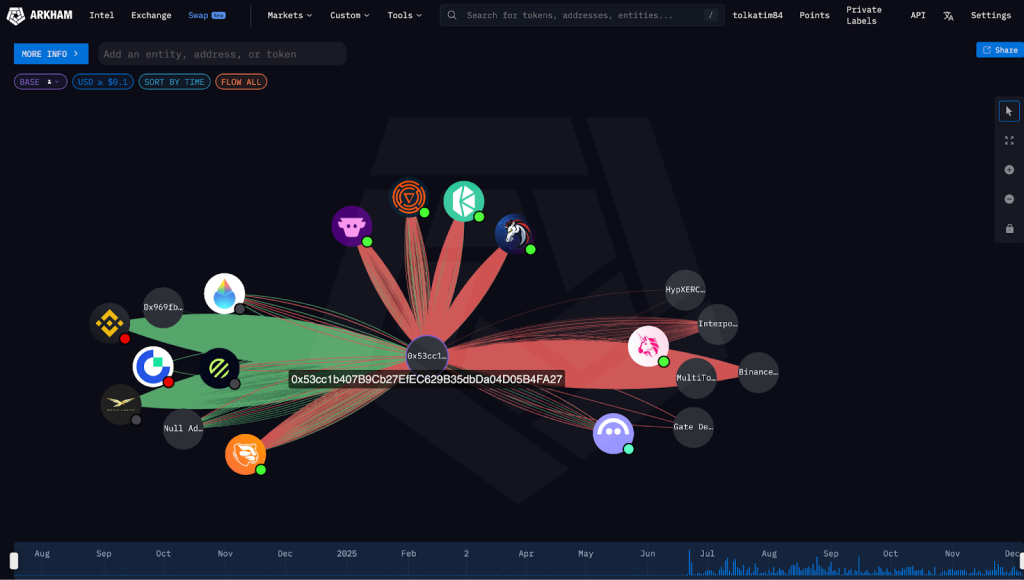Open the Intel menu item
Image resolution: width=1024 pixels, height=580 pixels.
pyautogui.click(x=101, y=16)
